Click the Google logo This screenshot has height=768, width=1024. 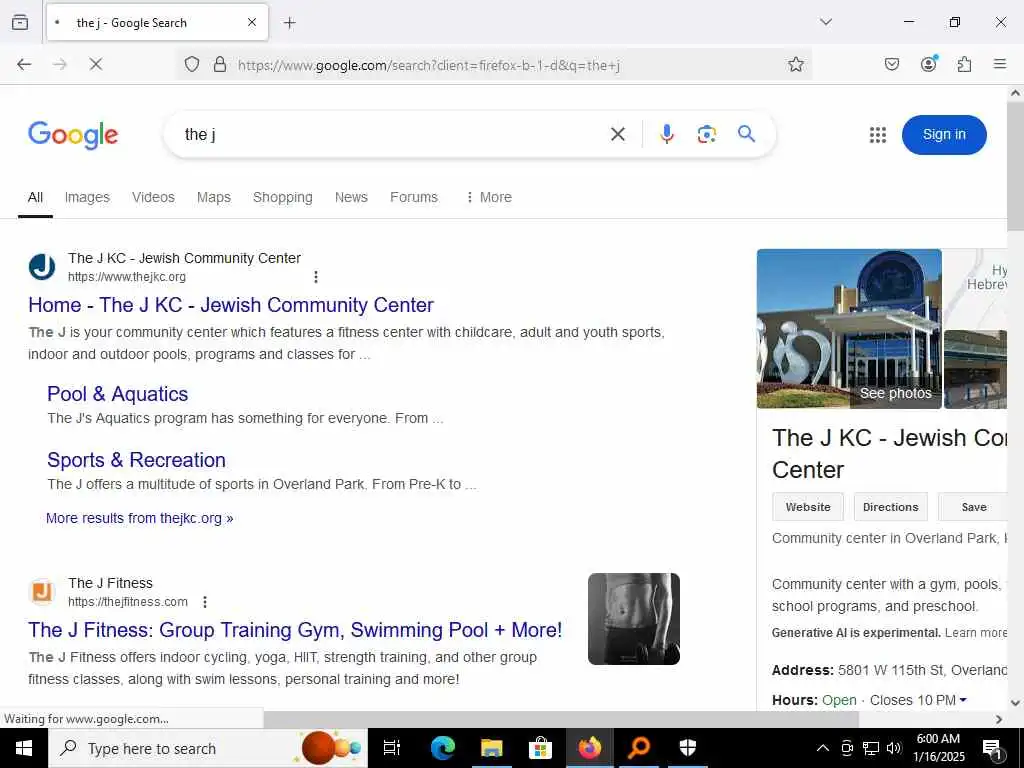pyautogui.click(x=73, y=135)
